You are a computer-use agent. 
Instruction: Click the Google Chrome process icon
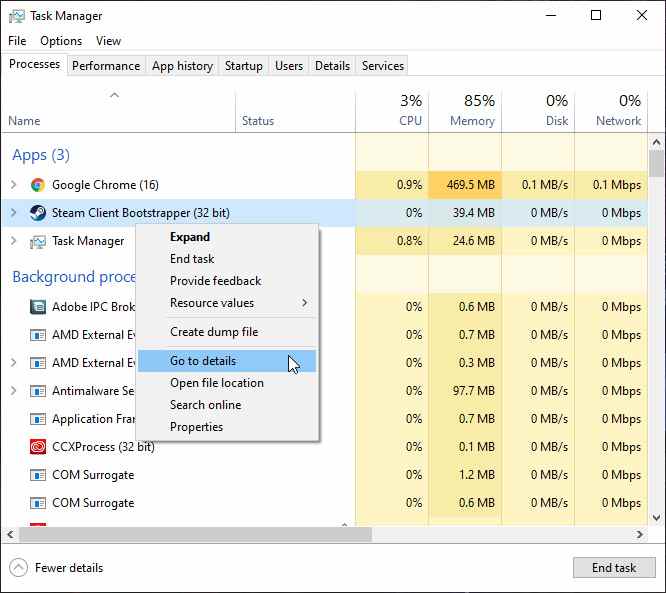click(38, 185)
